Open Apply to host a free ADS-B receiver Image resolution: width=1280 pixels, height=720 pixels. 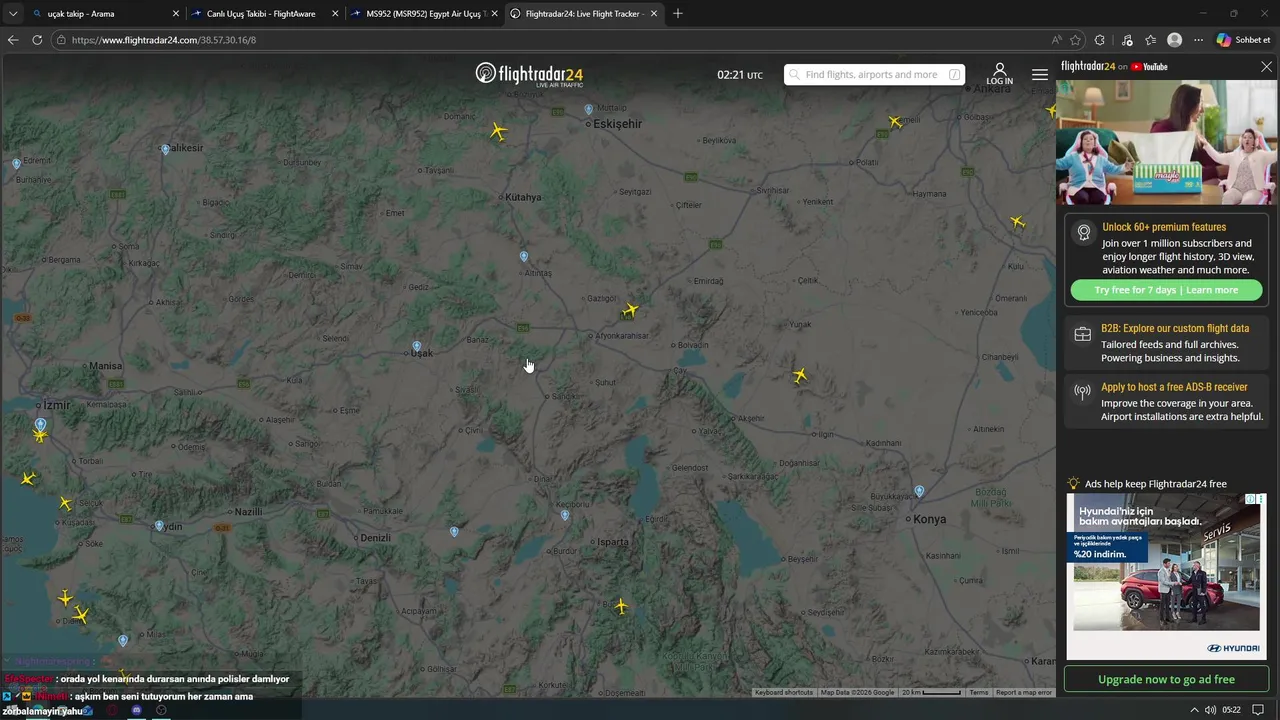tap(1166, 402)
